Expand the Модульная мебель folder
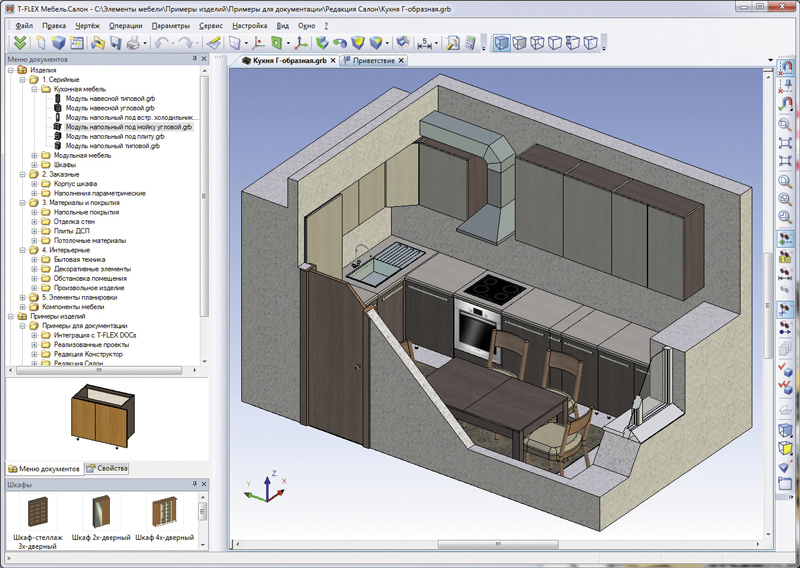 pyautogui.click(x=34, y=155)
